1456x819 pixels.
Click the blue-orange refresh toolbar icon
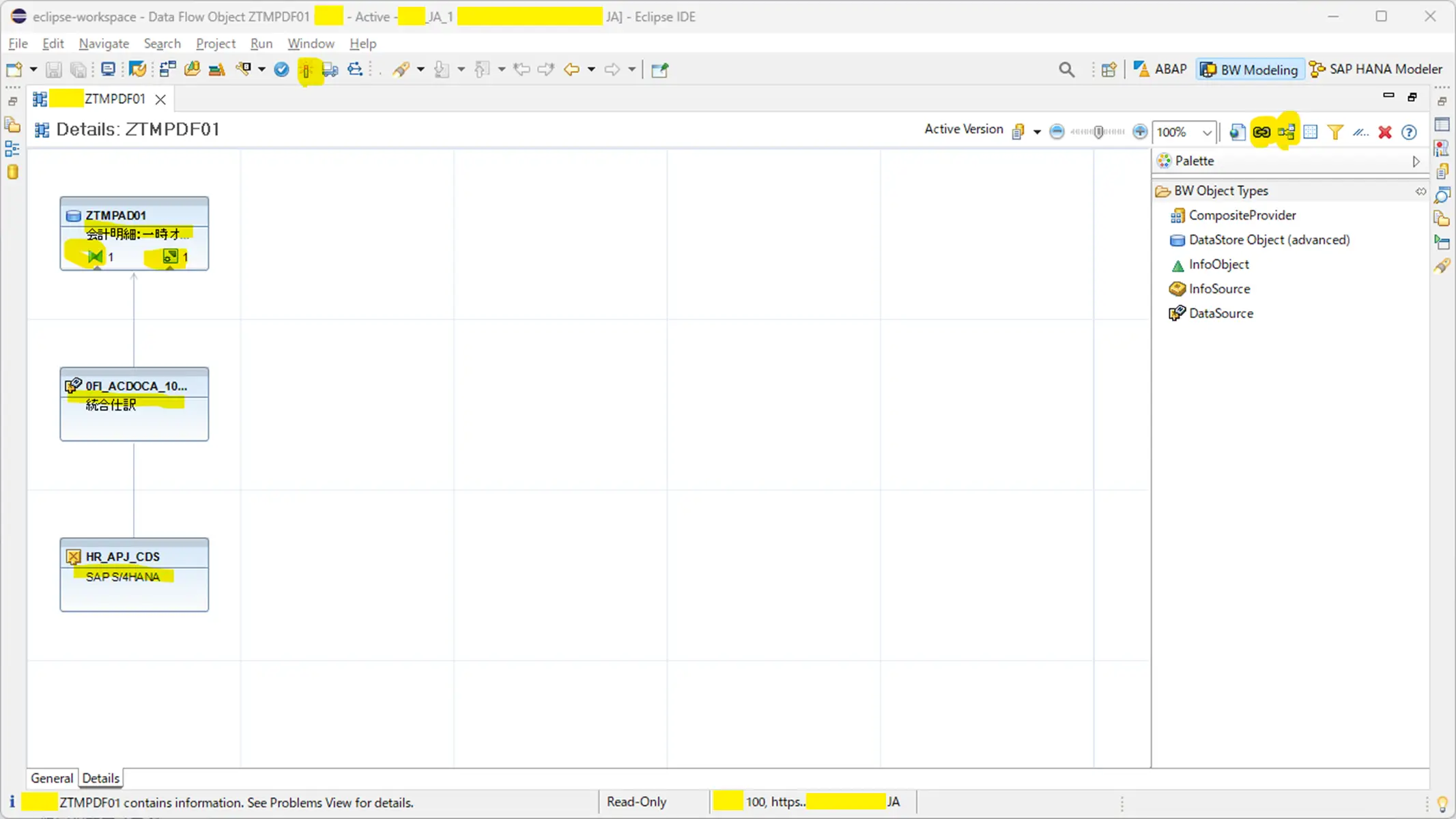click(x=137, y=69)
